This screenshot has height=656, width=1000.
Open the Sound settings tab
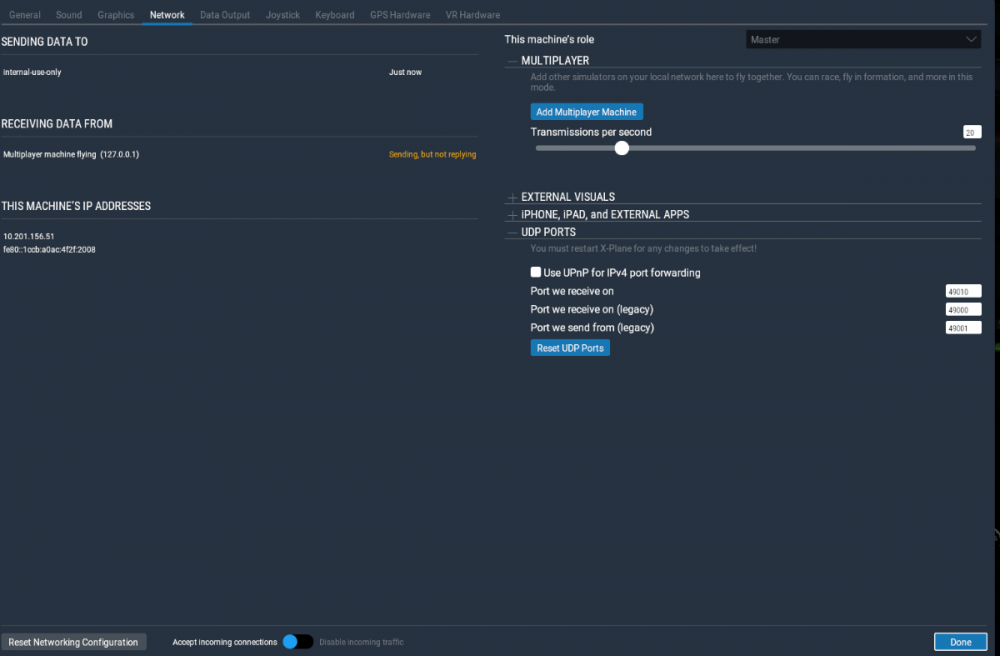[69, 15]
